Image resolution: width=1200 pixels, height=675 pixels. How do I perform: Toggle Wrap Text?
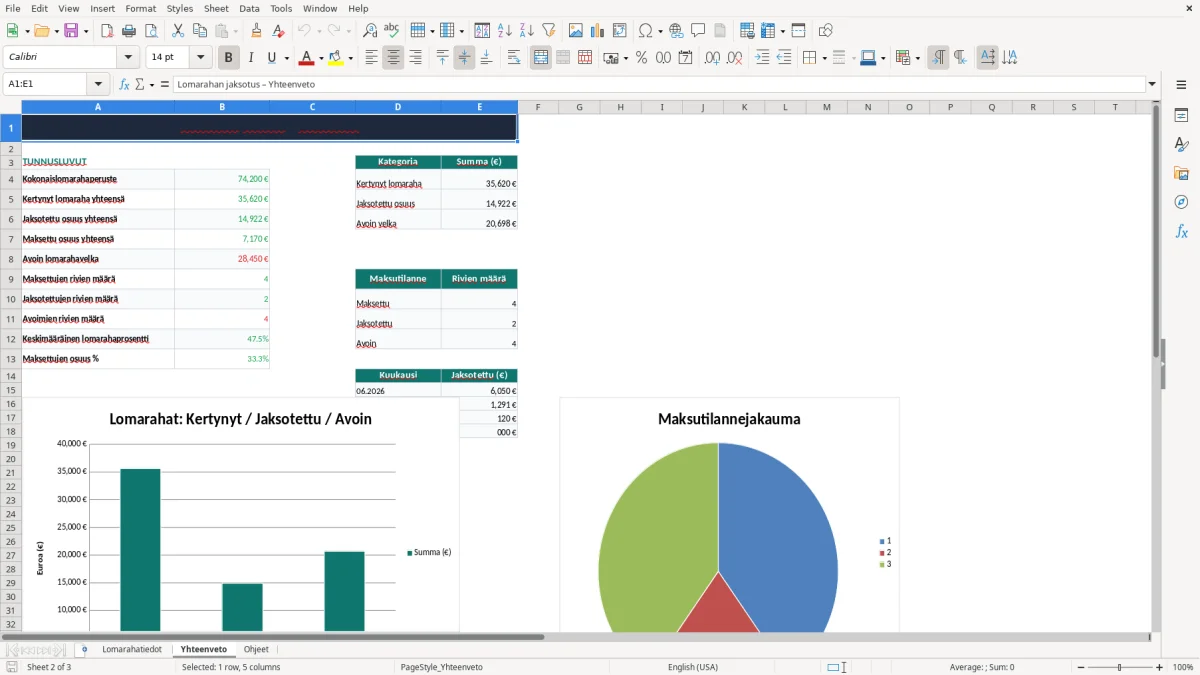(514, 58)
